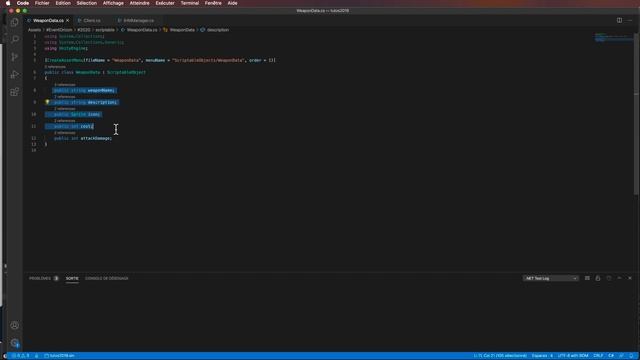Image resolution: width=640 pixels, height=360 pixels.
Task: Click the CRLF line ending status item
Action: pos(598,356)
